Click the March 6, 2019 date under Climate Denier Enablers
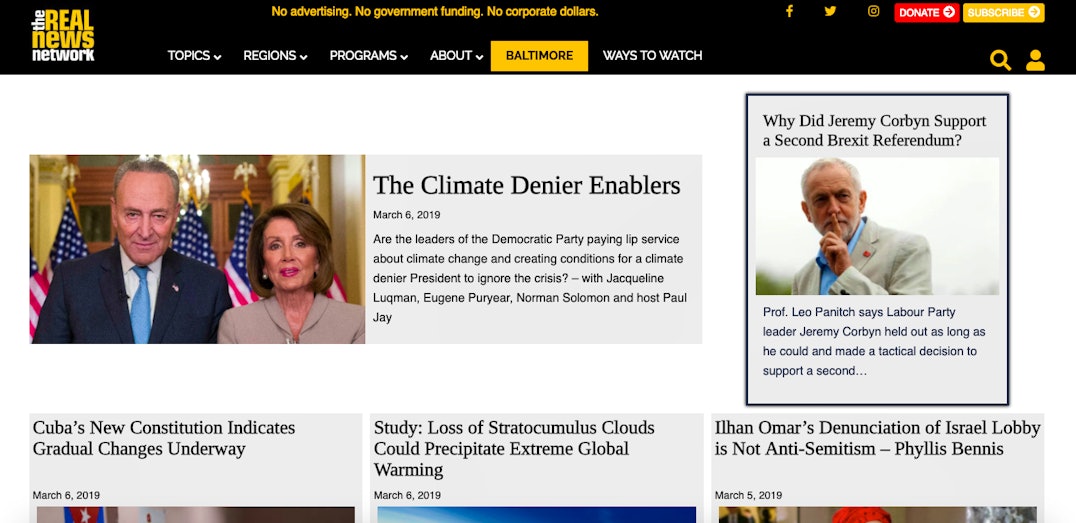Viewport: 1076px width, 523px height. (406, 215)
